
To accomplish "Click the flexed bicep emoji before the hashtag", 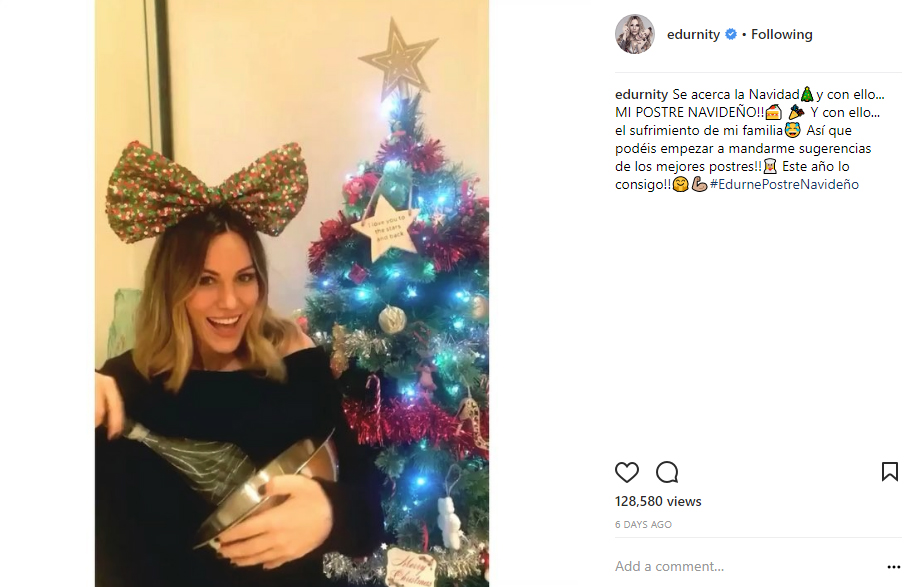I will point(700,185).
